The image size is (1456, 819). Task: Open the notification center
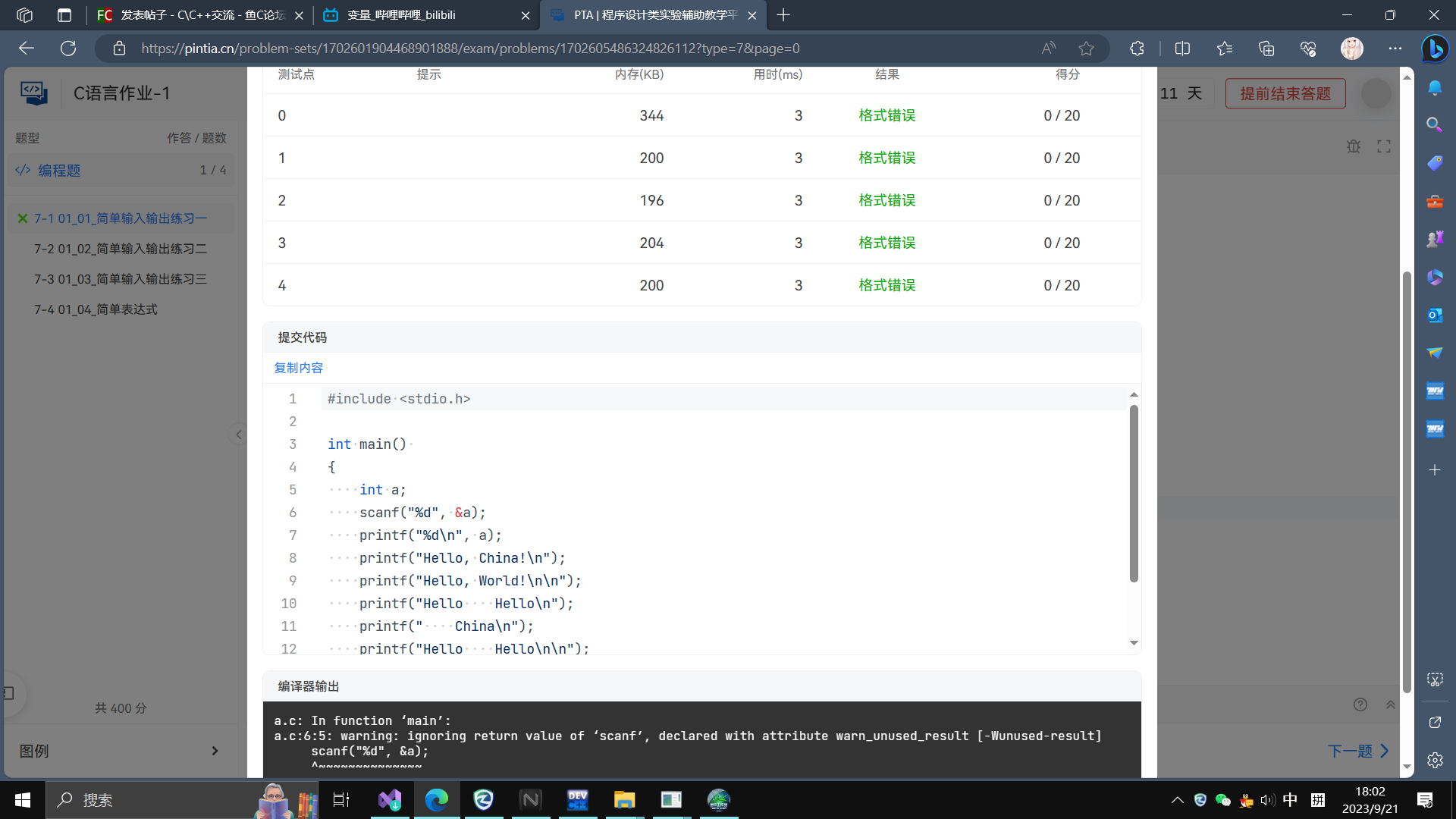click(1425, 800)
